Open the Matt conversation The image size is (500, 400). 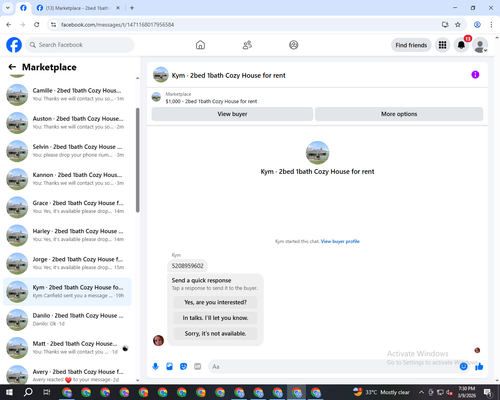(67, 348)
